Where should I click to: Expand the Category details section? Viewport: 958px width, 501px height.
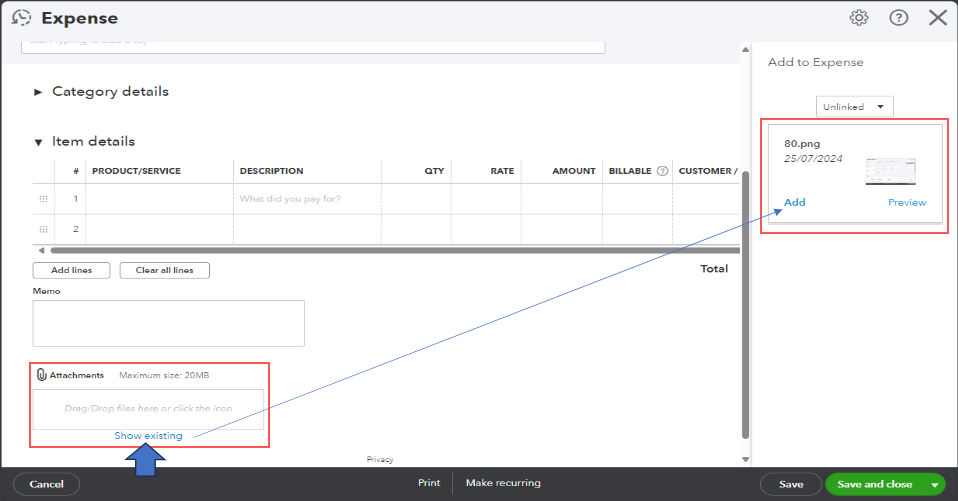point(38,92)
